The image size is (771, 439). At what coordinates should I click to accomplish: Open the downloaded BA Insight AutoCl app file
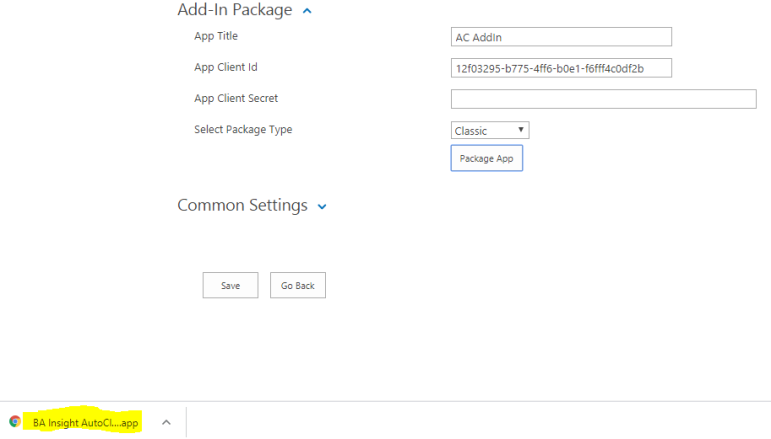point(85,422)
